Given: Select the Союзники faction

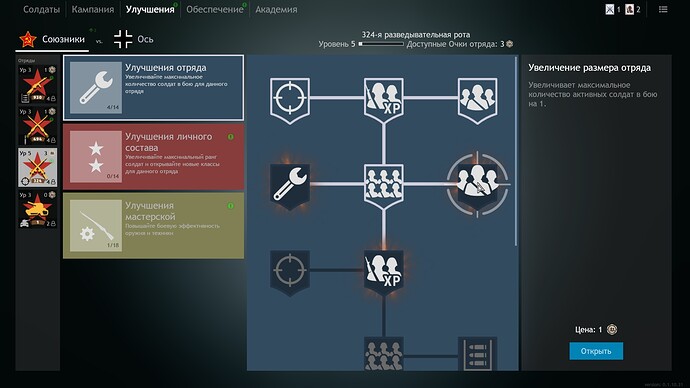Looking at the screenshot, I should click(52, 40).
